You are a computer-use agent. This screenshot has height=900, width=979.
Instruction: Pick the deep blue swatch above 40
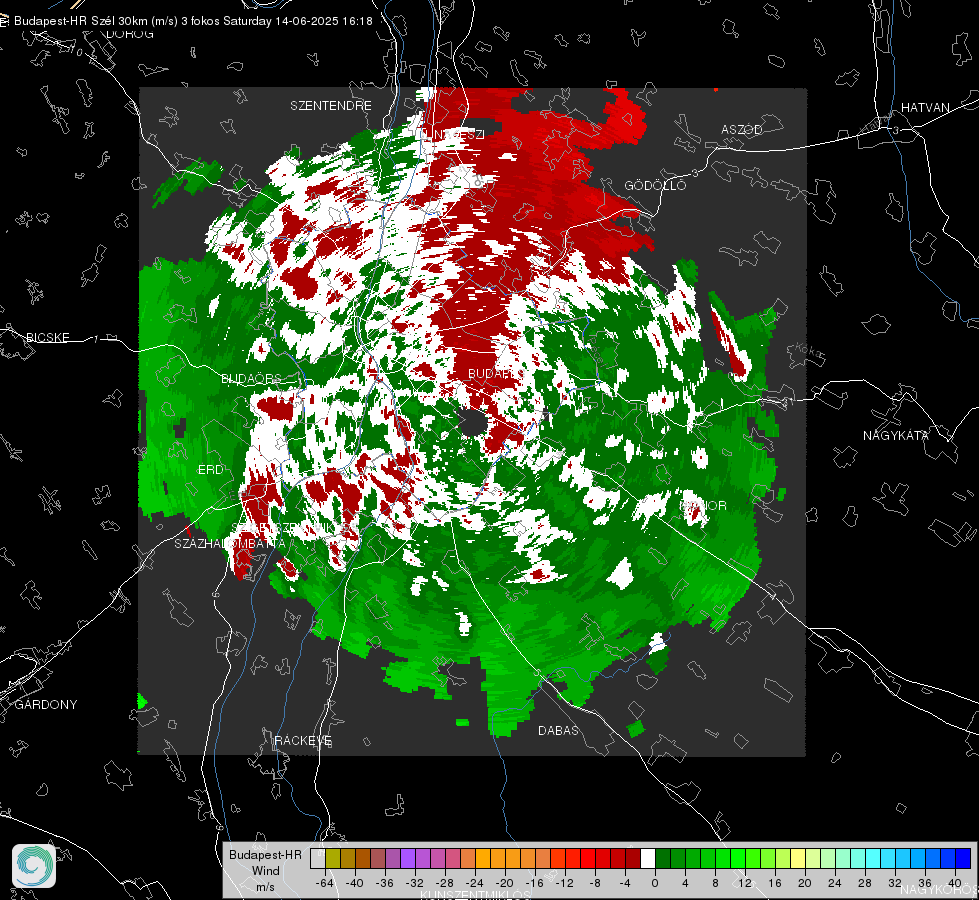963,859
